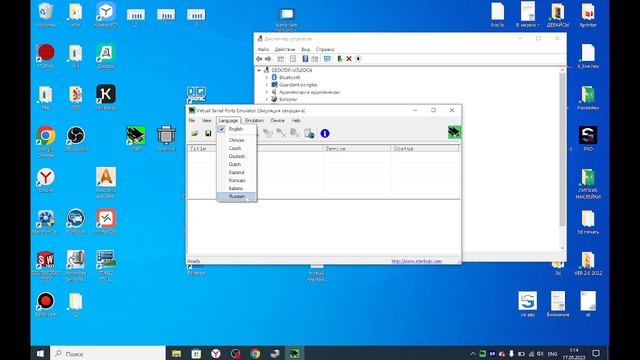Open the View menu in VSPE
Viewport: 640px width, 360px height.
[x=207, y=120]
